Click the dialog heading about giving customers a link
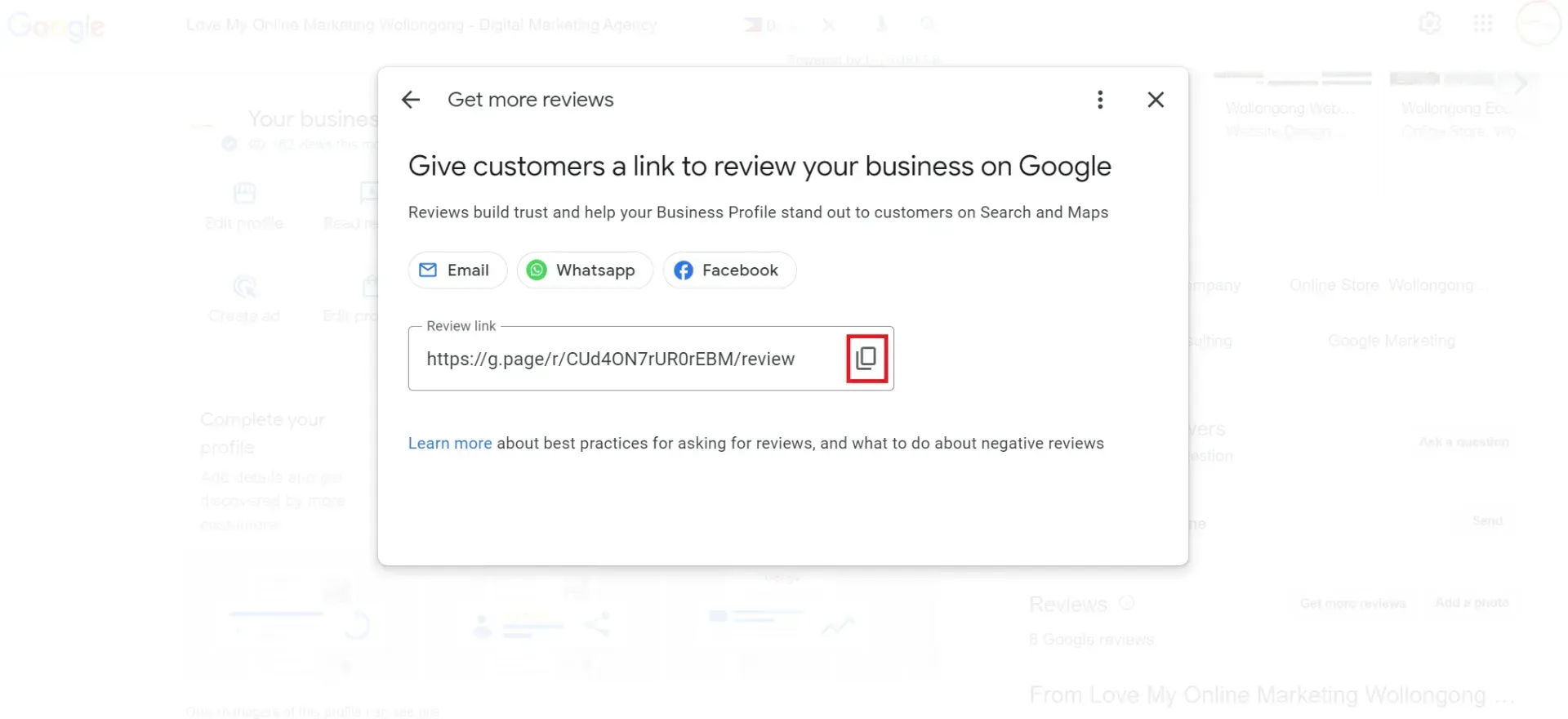This screenshot has width=1568, height=719. 759,167
